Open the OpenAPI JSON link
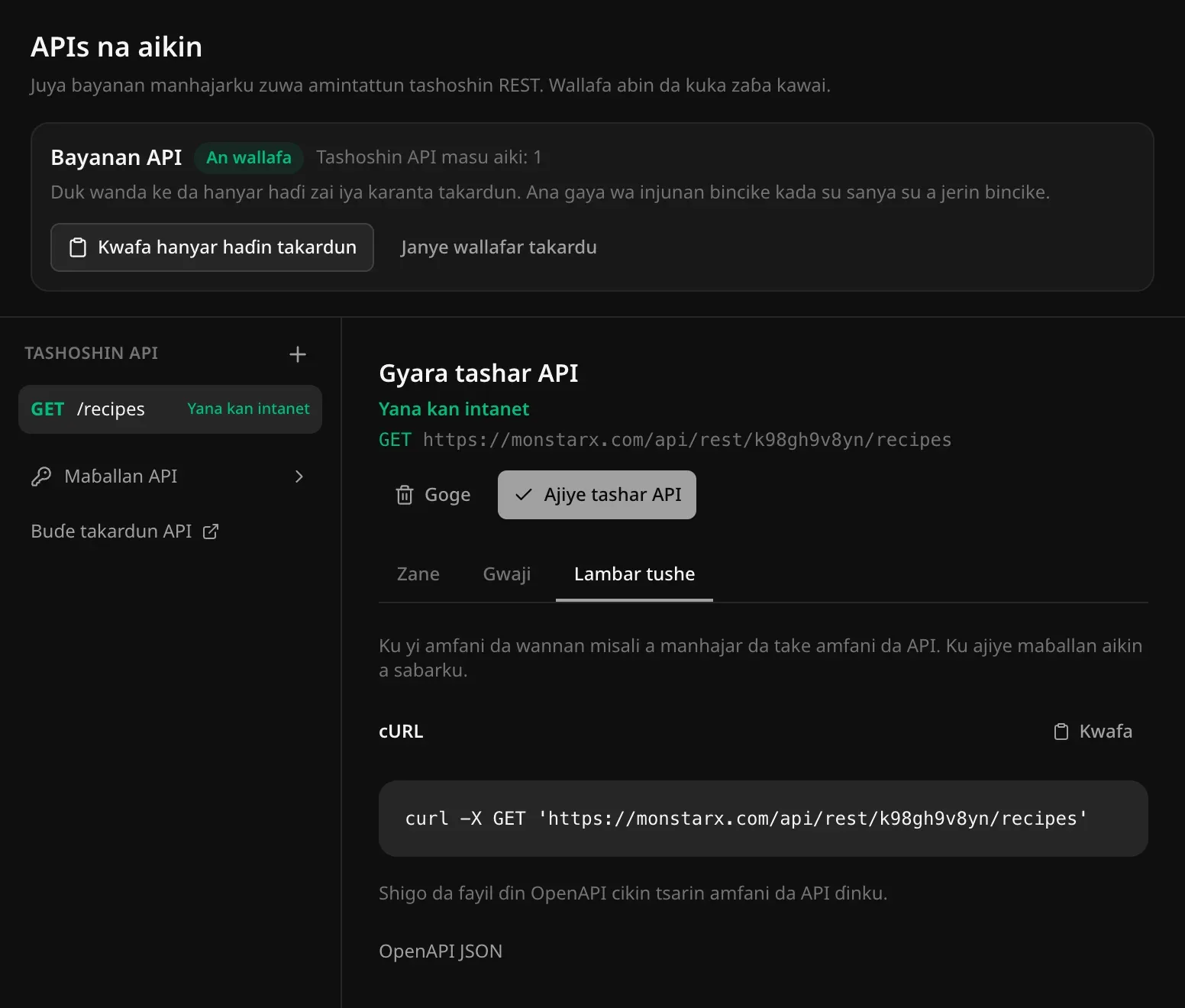This screenshot has width=1185, height=1008. [441, 951]
